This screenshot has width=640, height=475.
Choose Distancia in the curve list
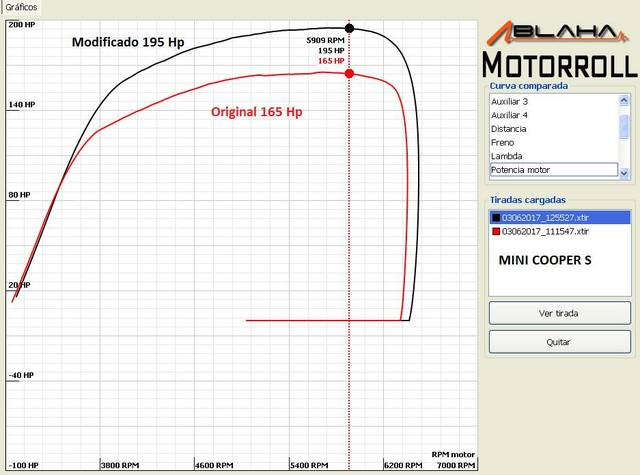[x=511, y=129]
